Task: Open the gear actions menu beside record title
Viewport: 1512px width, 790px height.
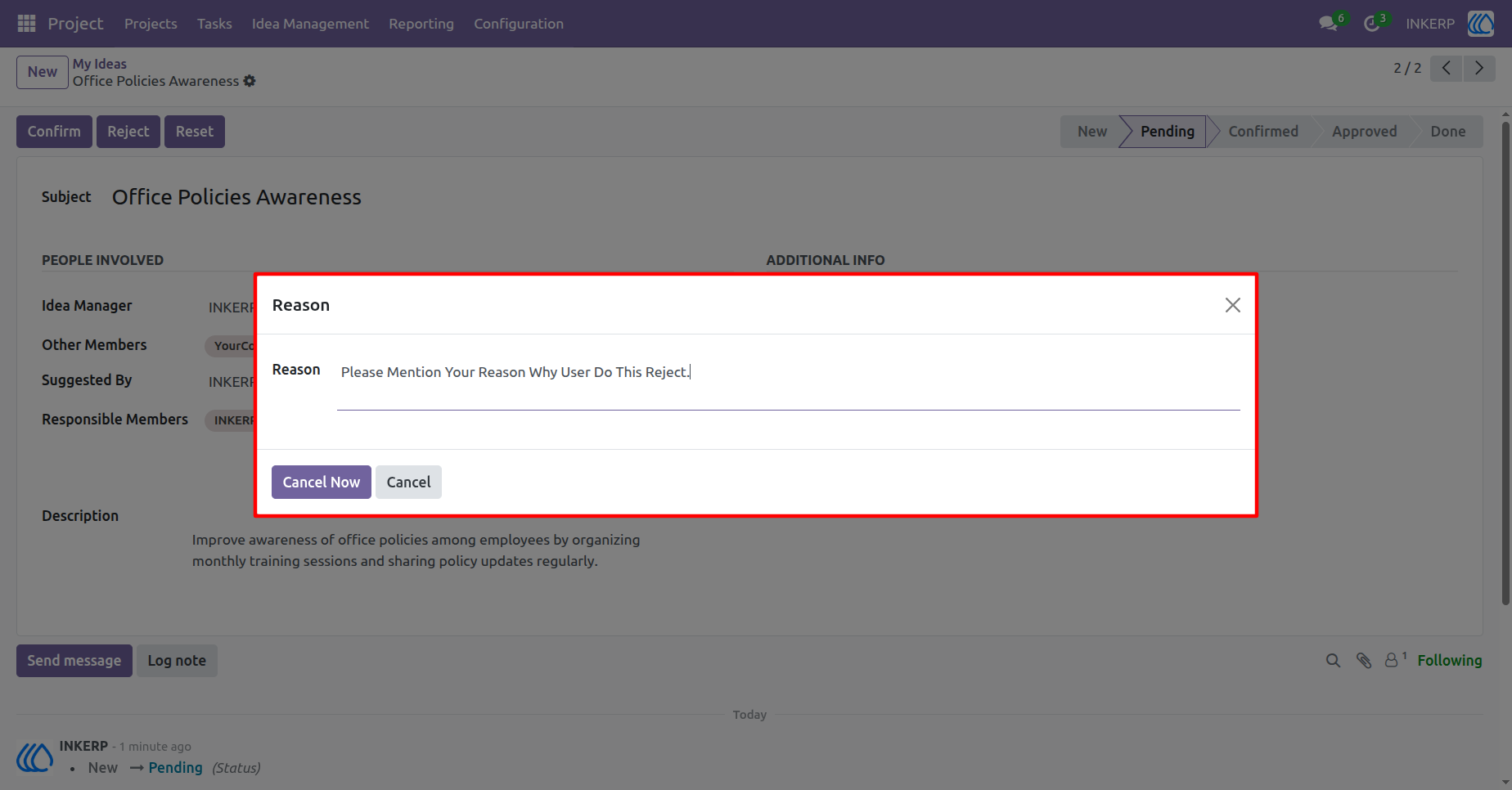Action: point(250,81)
